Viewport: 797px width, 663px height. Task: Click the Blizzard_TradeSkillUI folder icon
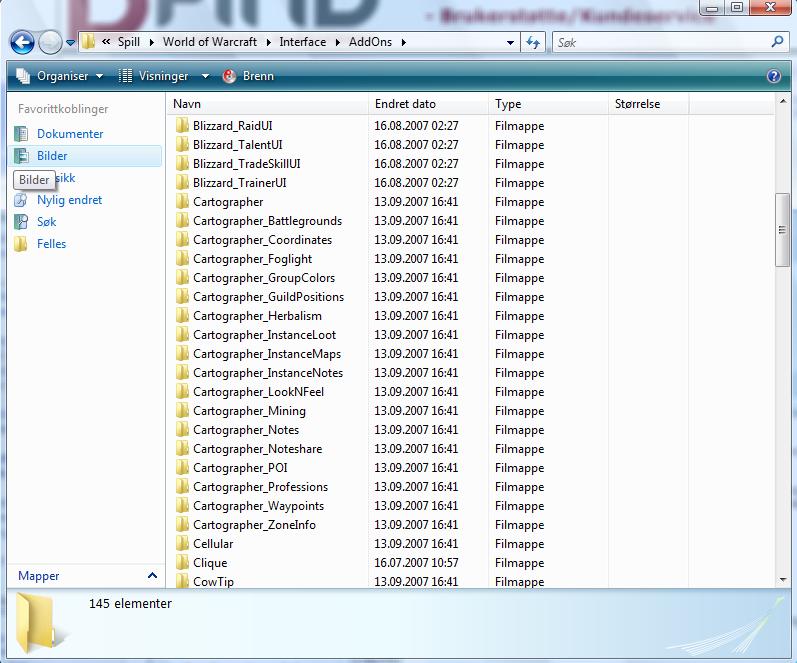[182, 164]
